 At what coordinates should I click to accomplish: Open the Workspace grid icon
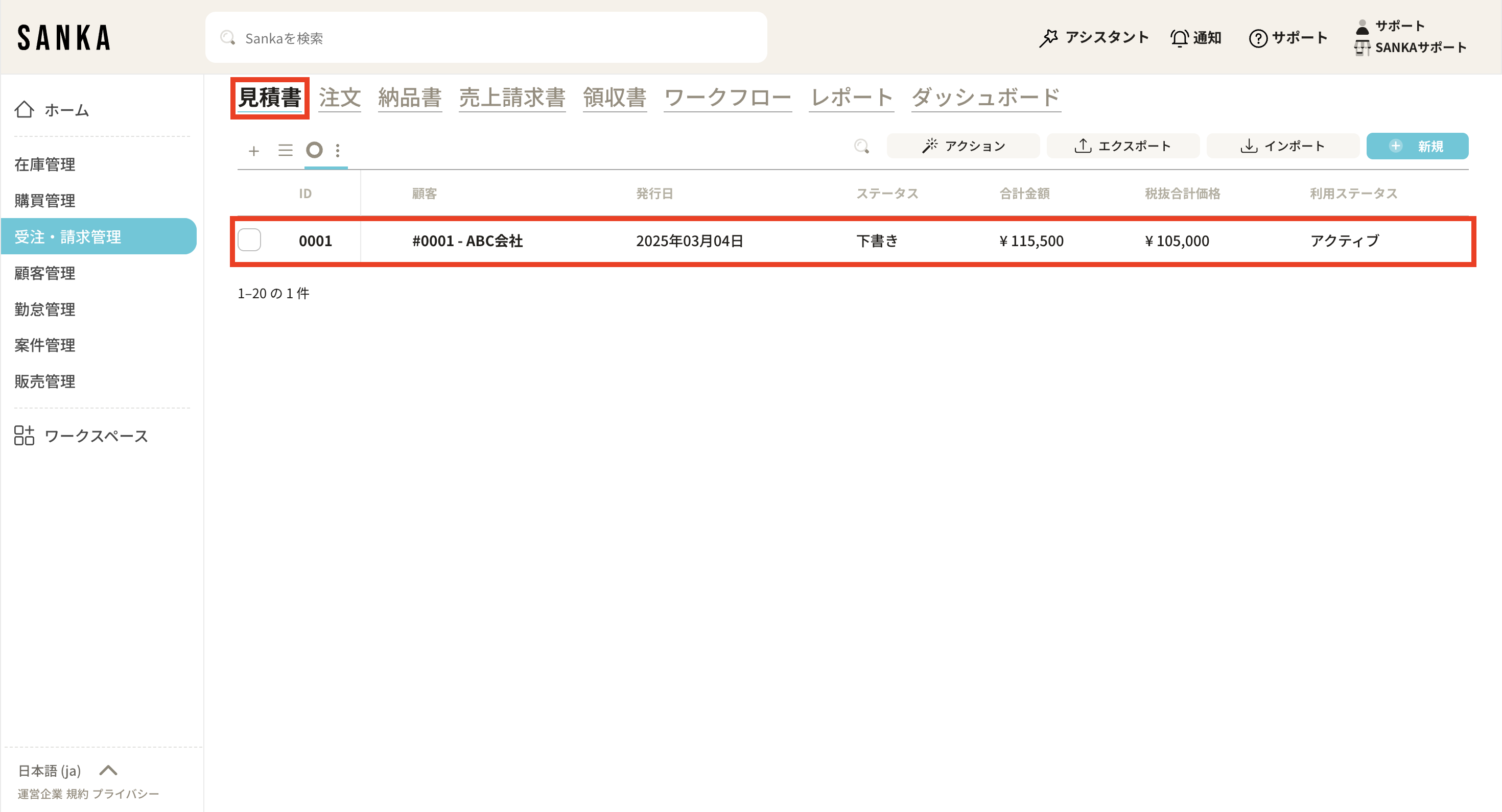25,436
